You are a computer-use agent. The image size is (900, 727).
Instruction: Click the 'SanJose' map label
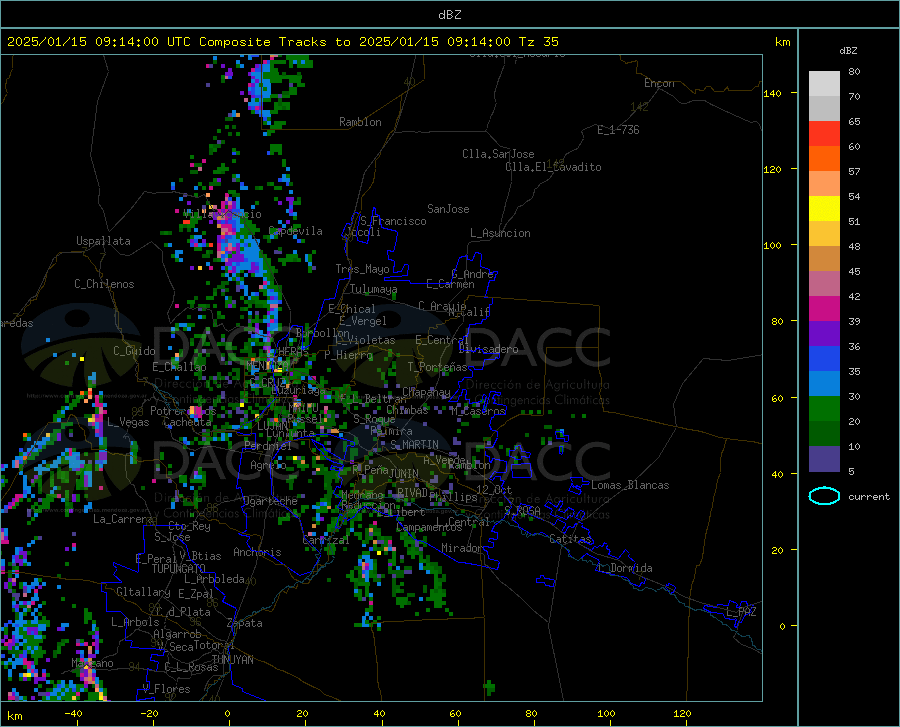click(x=448, y=209)
